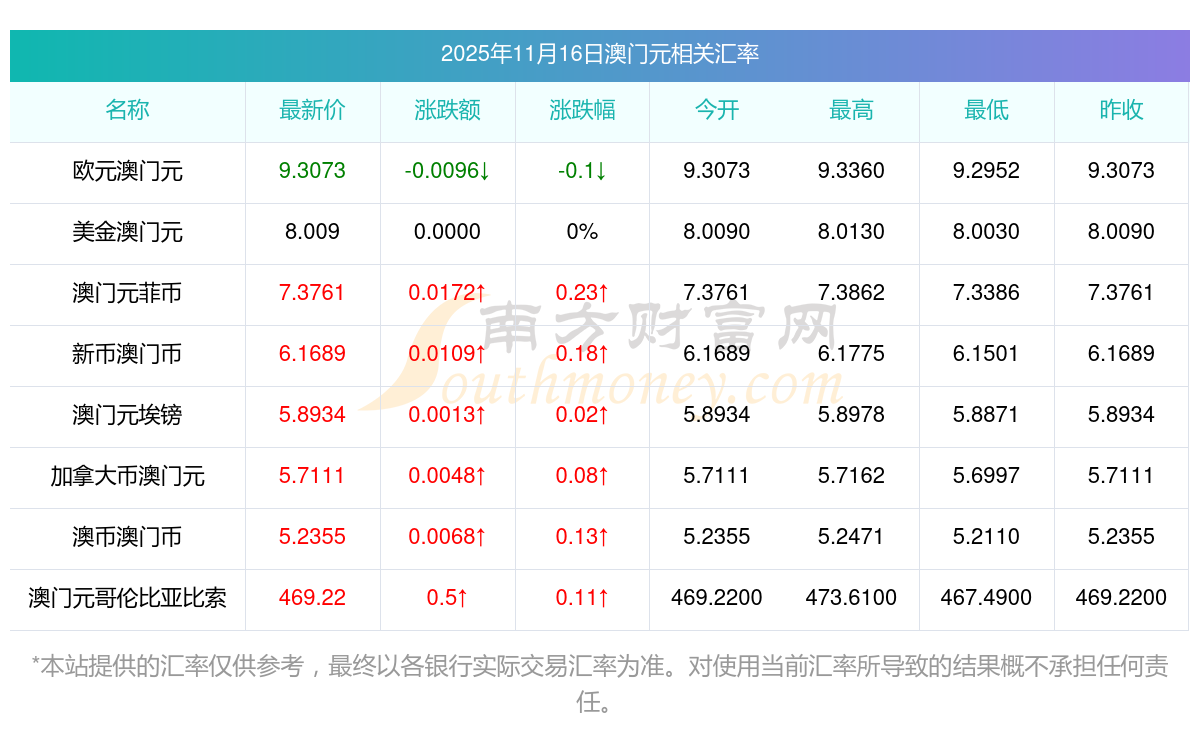Select the 涨跌额 column header
Viewport: 1200px width, 733px height.
447,110
